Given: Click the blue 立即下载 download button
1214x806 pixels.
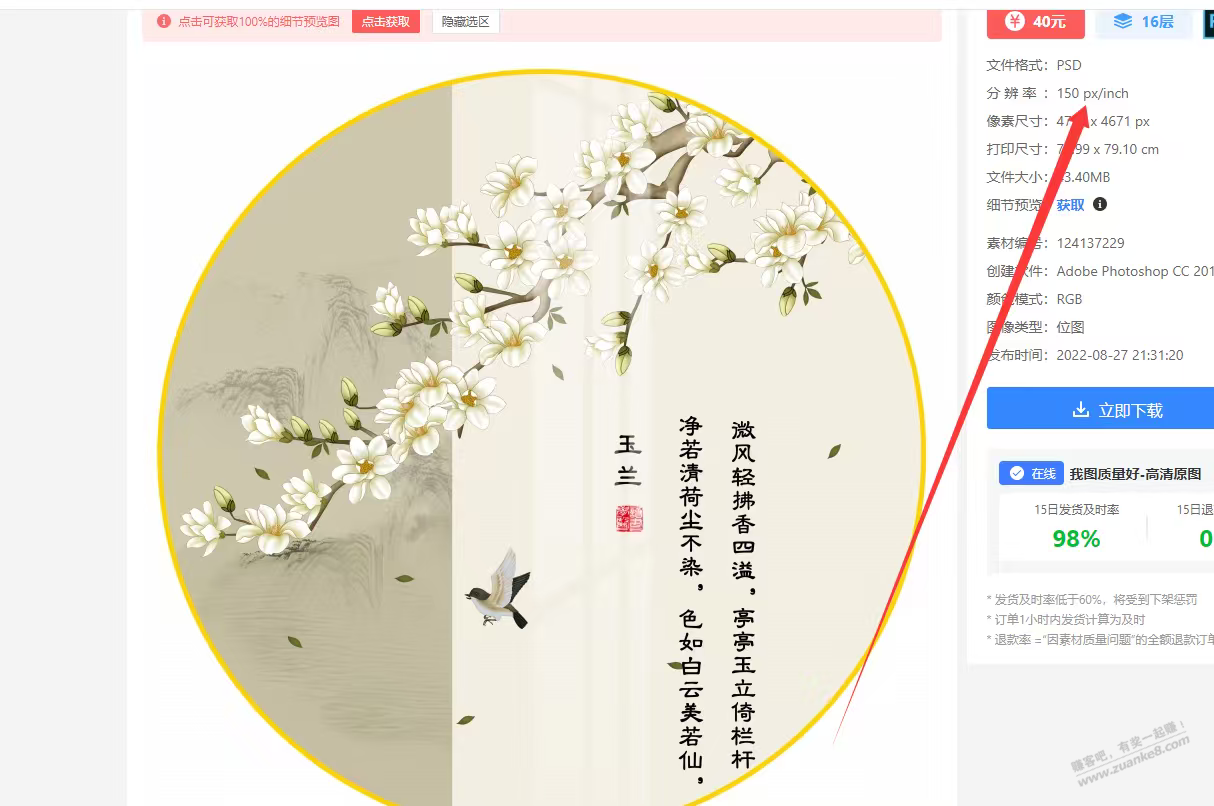Looking at the screenshot, I should (x=1100, y=410).
